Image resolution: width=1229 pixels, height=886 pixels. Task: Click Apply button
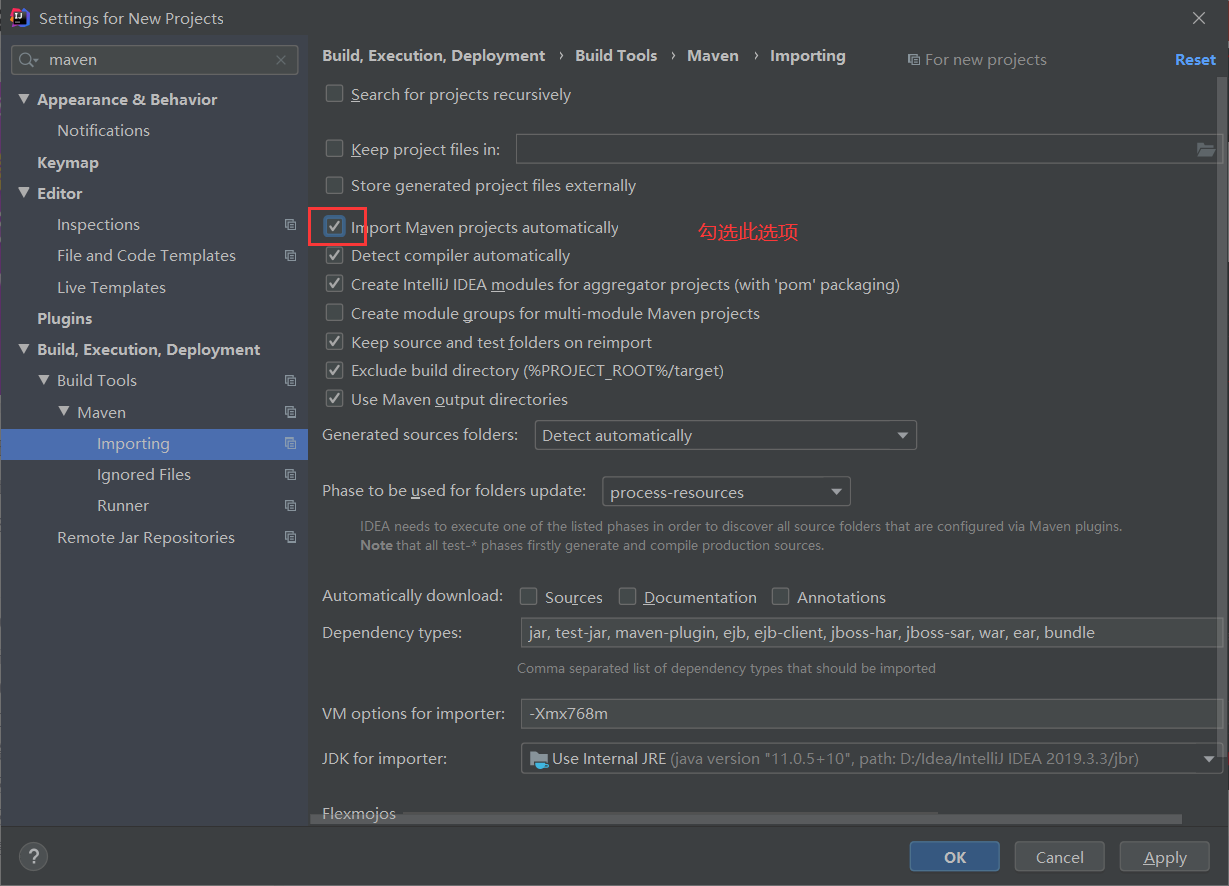click(1165, 857)
